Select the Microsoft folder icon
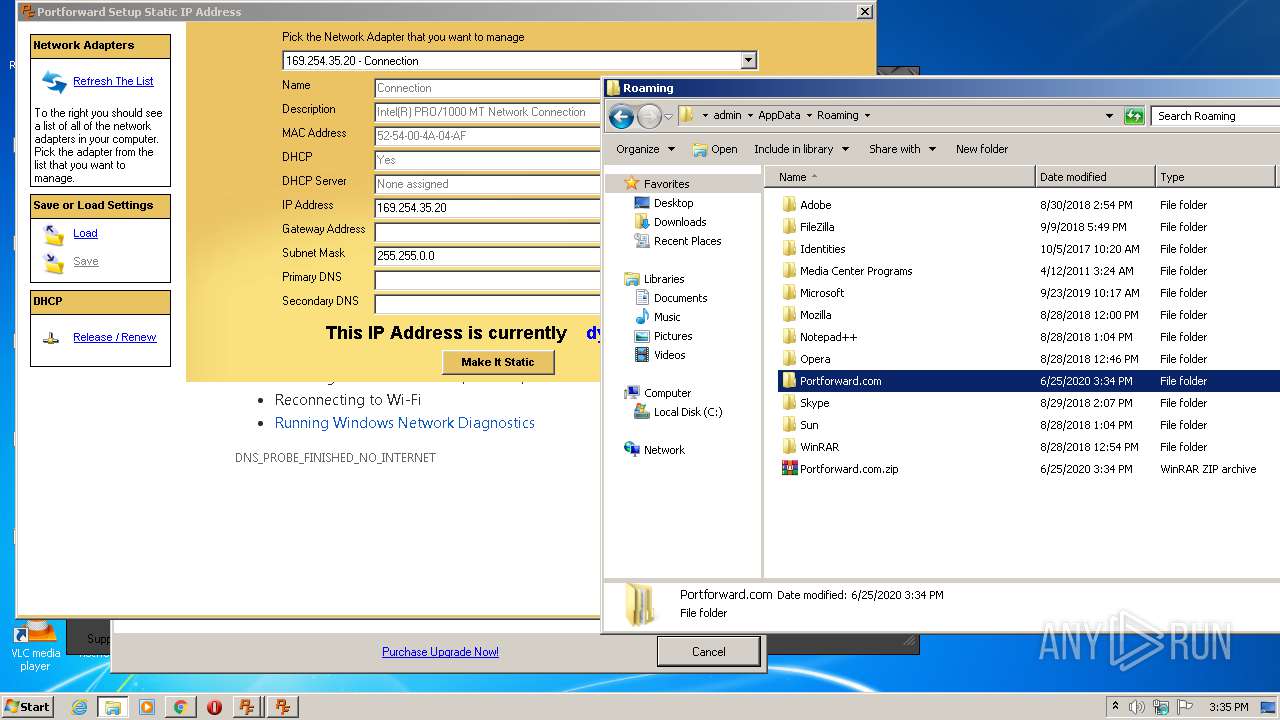This screenshot has height=720, width=1280. [x=788, y=293]
